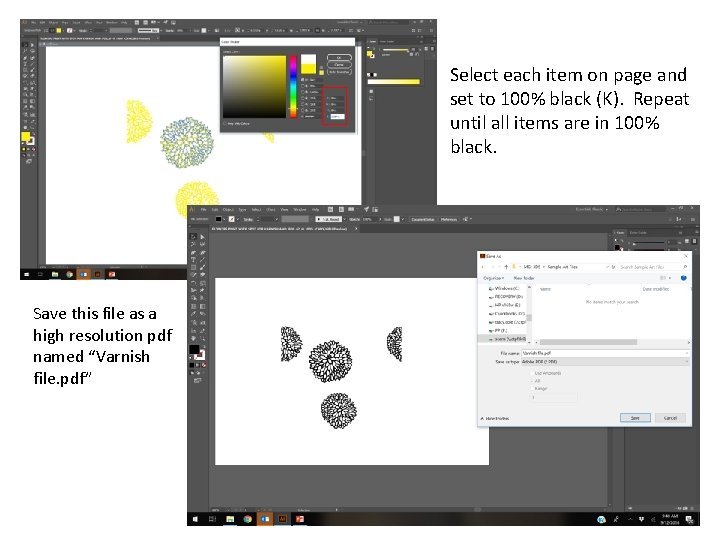Open the fill color dropdown in the control bar
720x540 pixels.
point(222,219)
